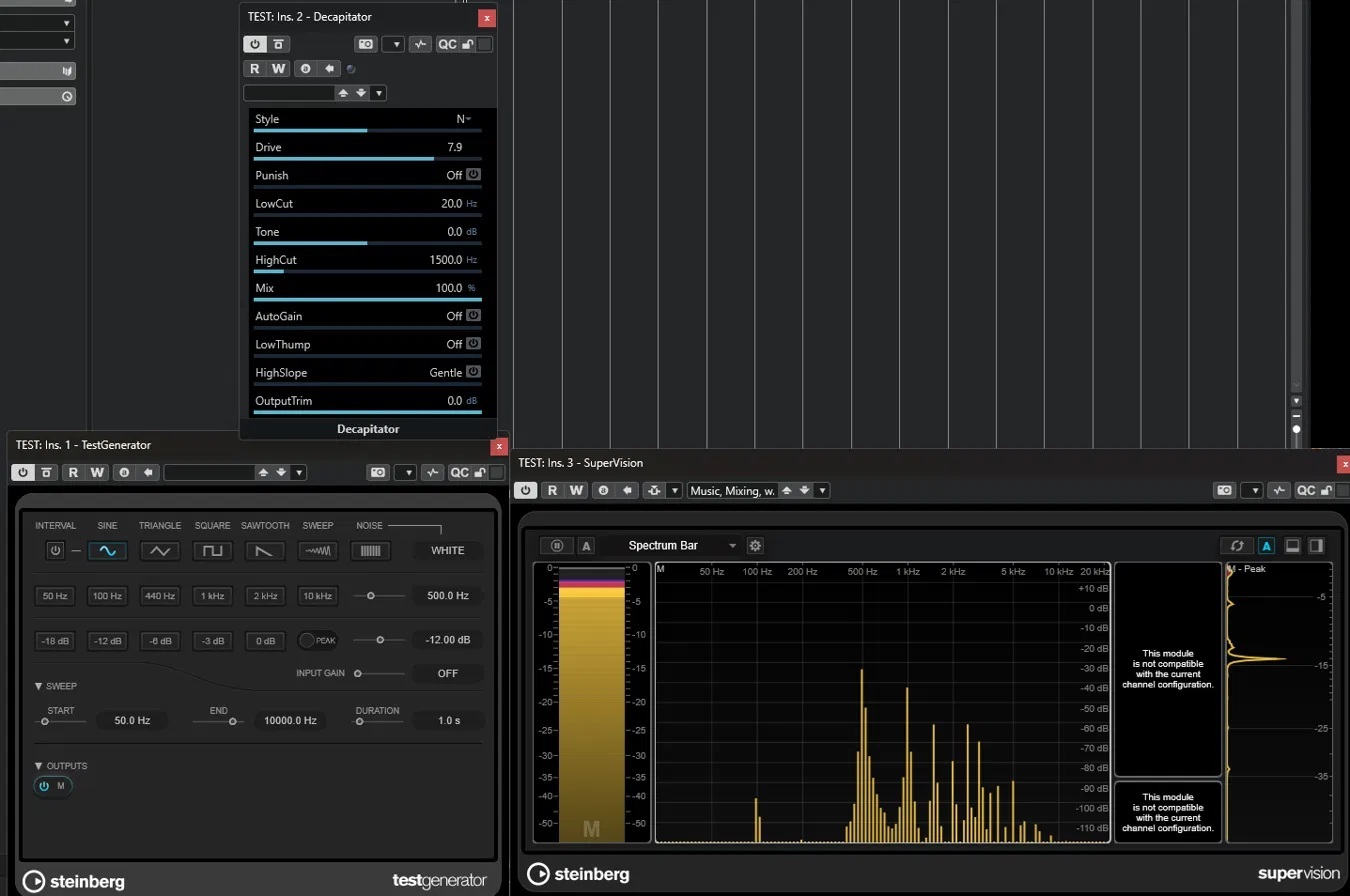This screenshot has width=1350, height=896.
Task: Choose the 1 kHz frequency preset
Action: pos(213,596)
